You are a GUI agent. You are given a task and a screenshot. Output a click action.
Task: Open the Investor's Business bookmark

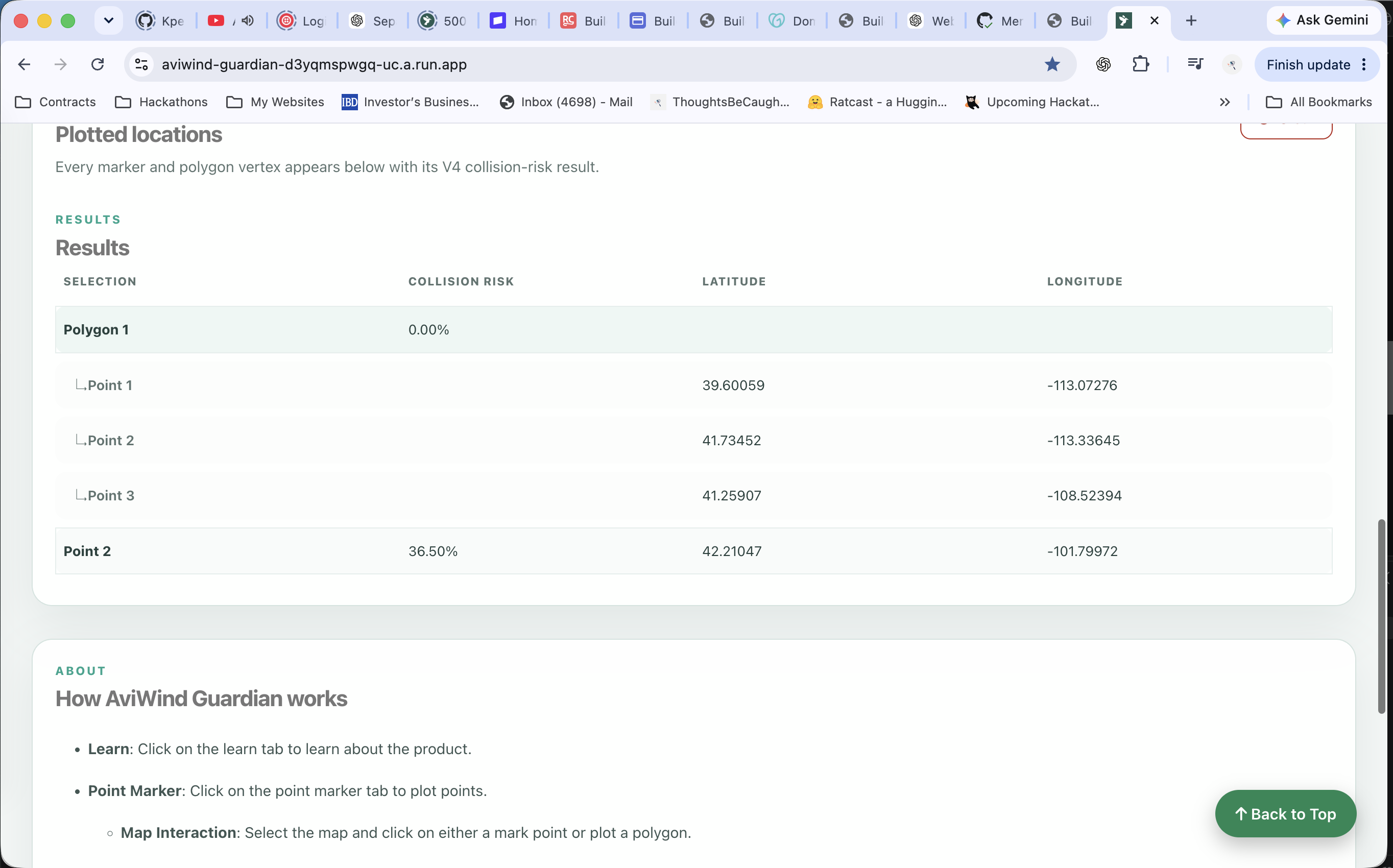coord(411,102)
